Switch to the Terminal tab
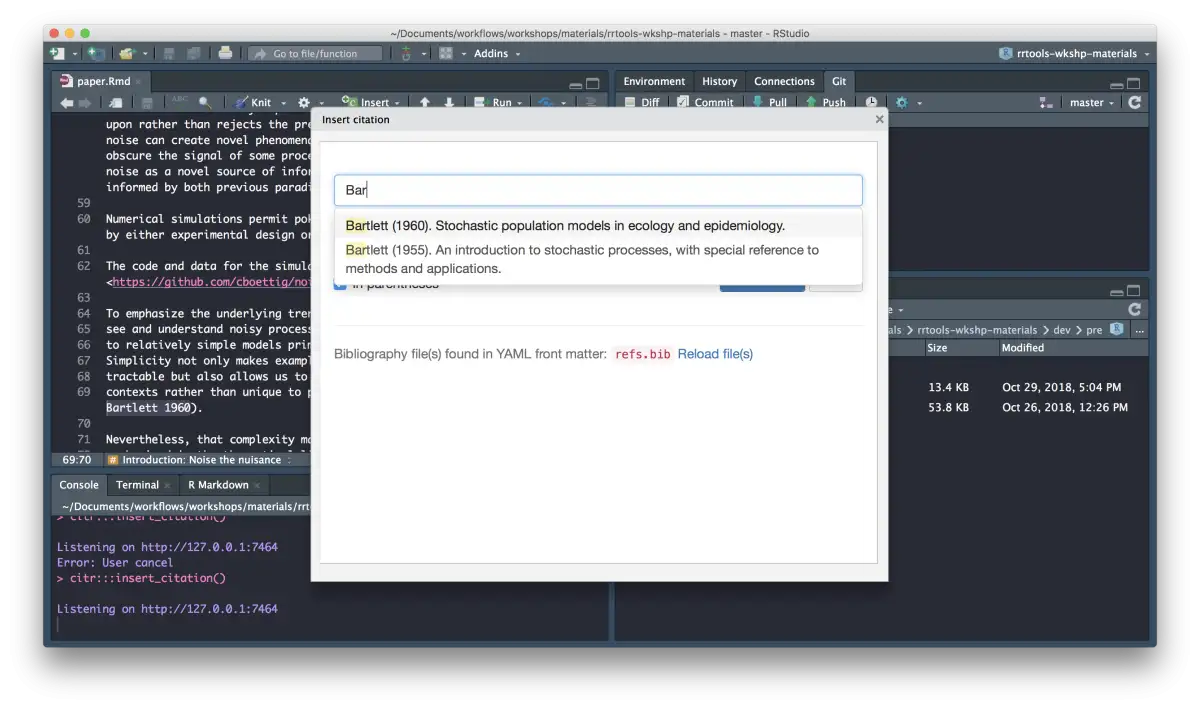Viewport: 1200px width, 709px height. 137,485
